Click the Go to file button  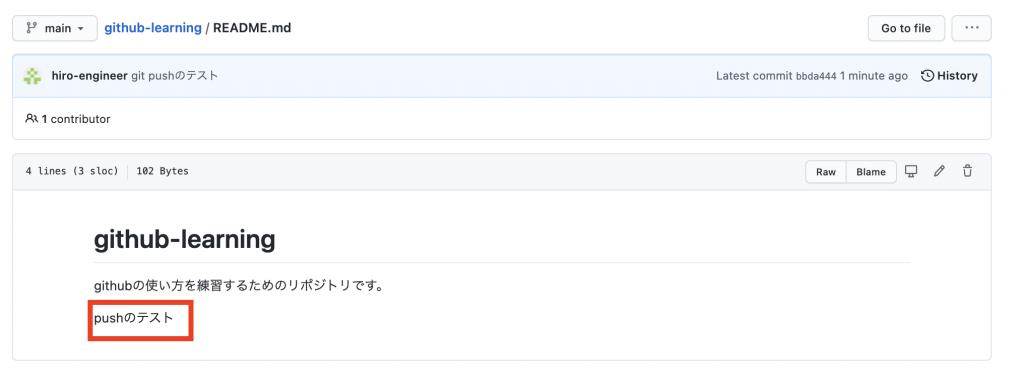point(906,28)
